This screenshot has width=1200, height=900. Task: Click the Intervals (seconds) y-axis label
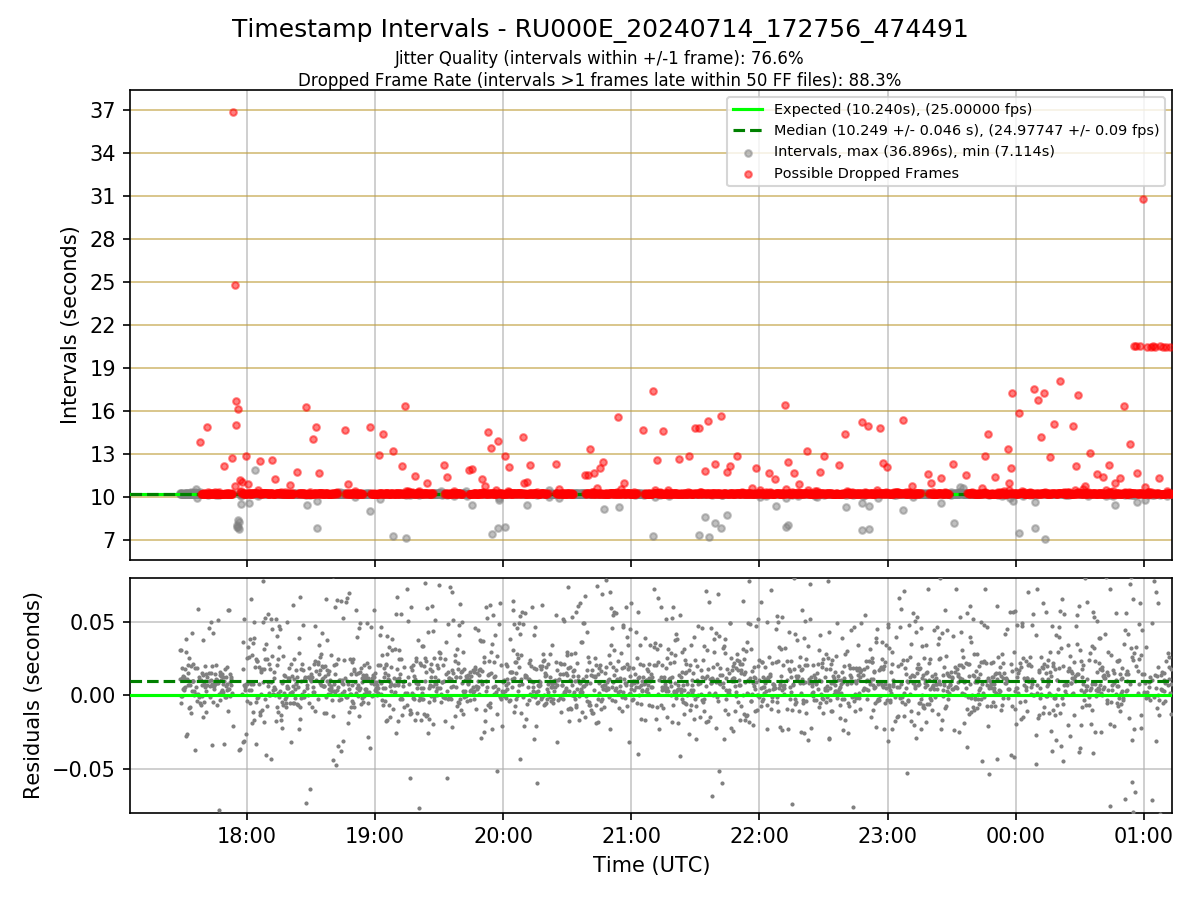pyautogui.click(x=70, y=325)
